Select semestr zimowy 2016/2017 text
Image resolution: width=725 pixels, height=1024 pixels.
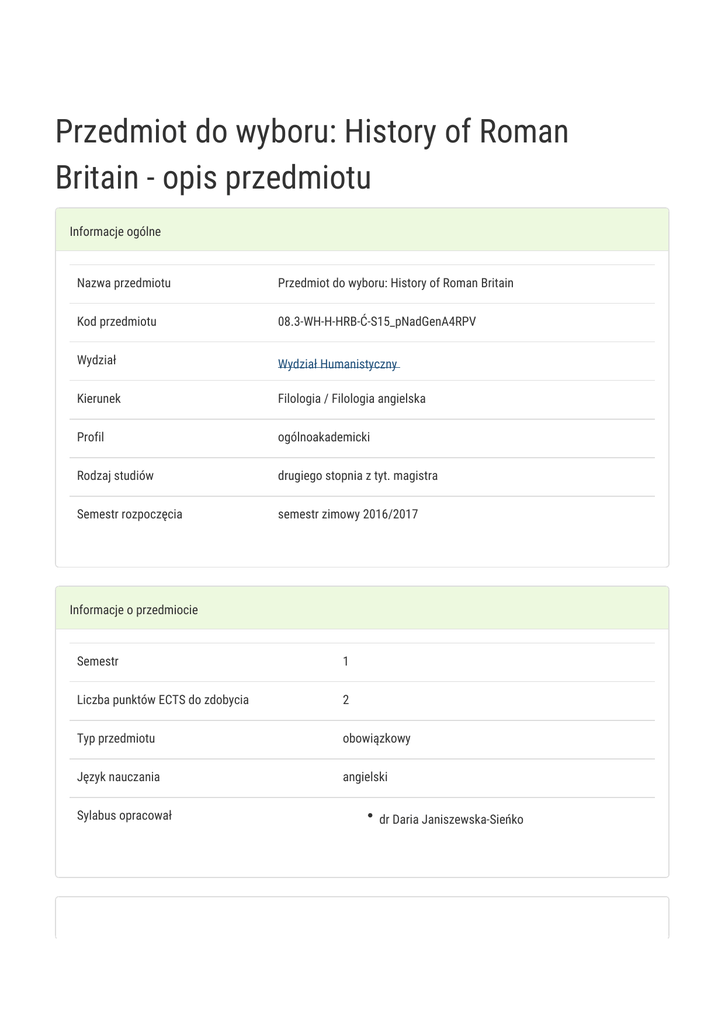(x=347, y=514)
